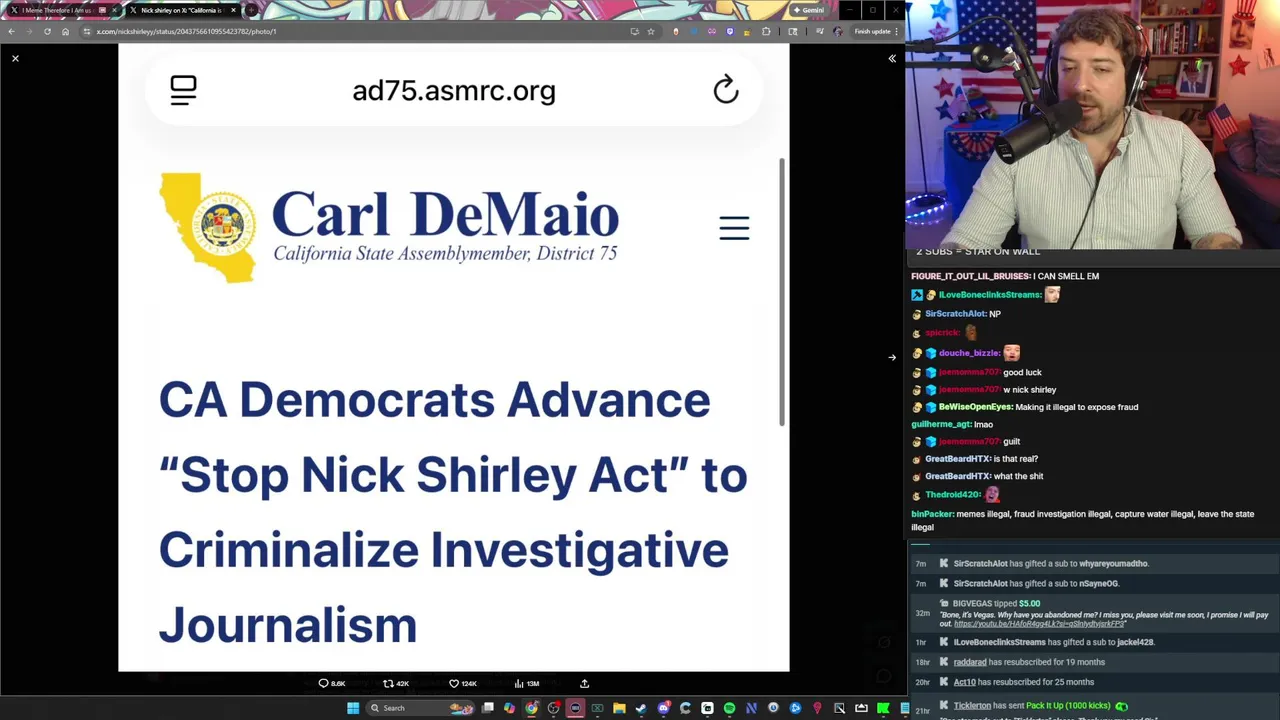Click Act10 in the resubscribed event
The height and width of the screenshot is (720, 1280).
964,682
